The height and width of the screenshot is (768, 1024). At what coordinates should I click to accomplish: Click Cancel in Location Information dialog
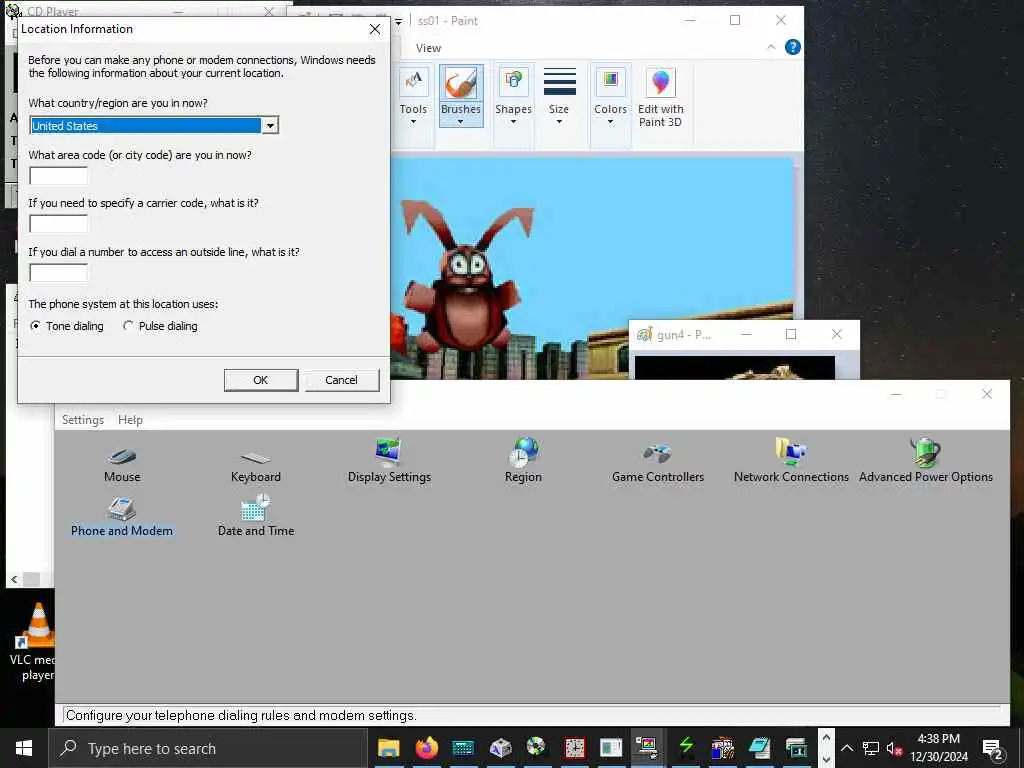point(342,380)
